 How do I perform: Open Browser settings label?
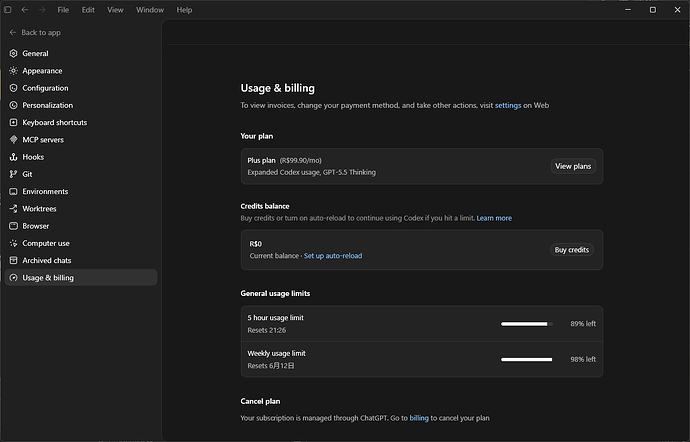[x=36, y=226]
